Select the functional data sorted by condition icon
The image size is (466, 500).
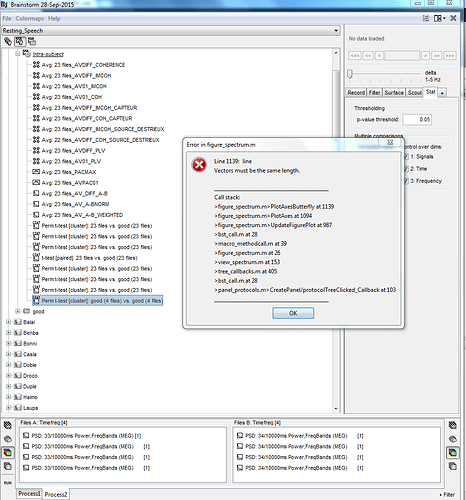pos(32,41)
